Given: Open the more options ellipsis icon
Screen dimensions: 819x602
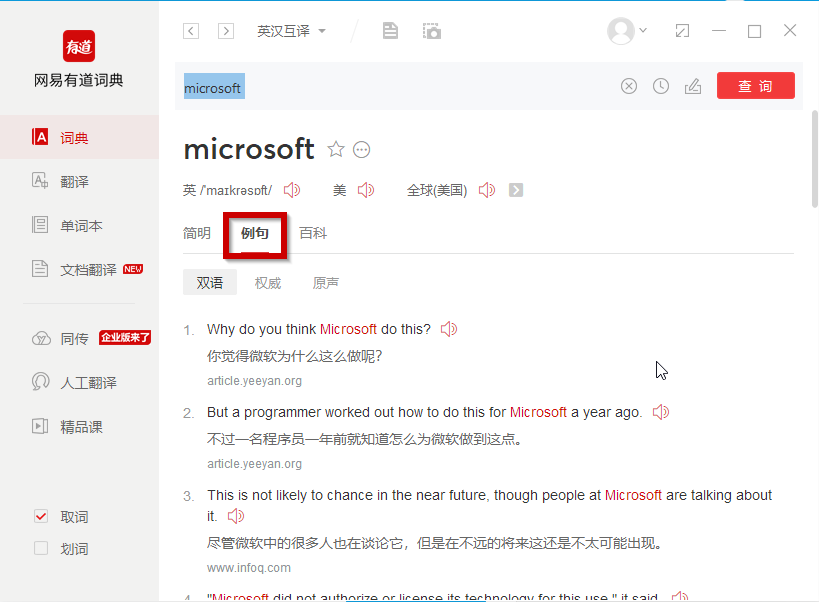Looking at the screenshot, I should (x=361, y=150).
